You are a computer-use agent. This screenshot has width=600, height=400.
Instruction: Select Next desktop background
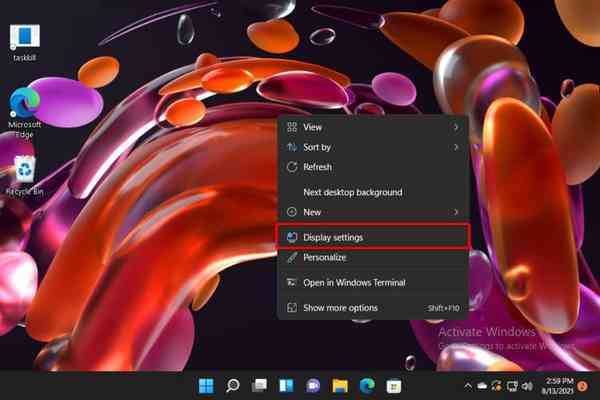372,192
